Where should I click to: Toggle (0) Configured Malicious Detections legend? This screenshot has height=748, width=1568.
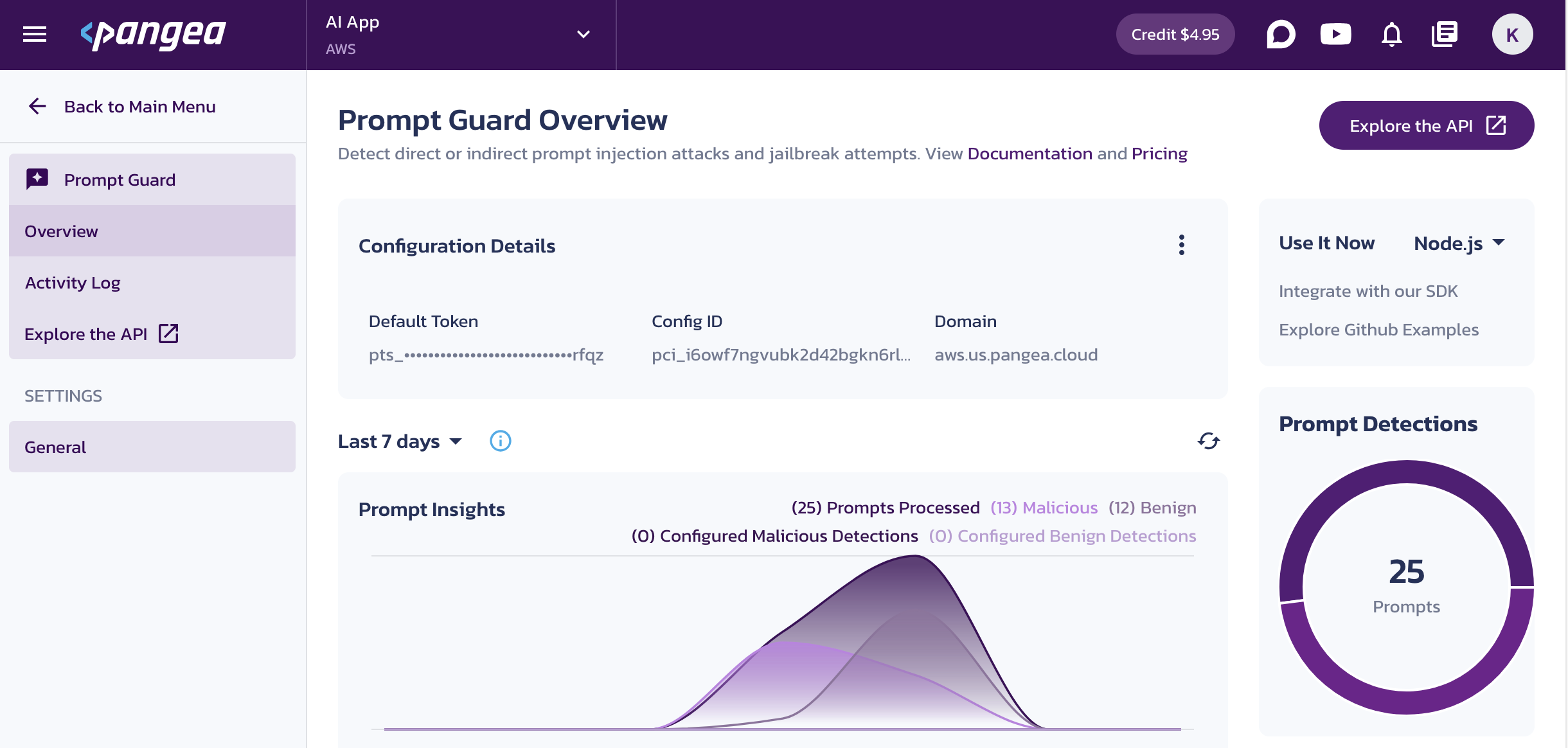point(774,536)
